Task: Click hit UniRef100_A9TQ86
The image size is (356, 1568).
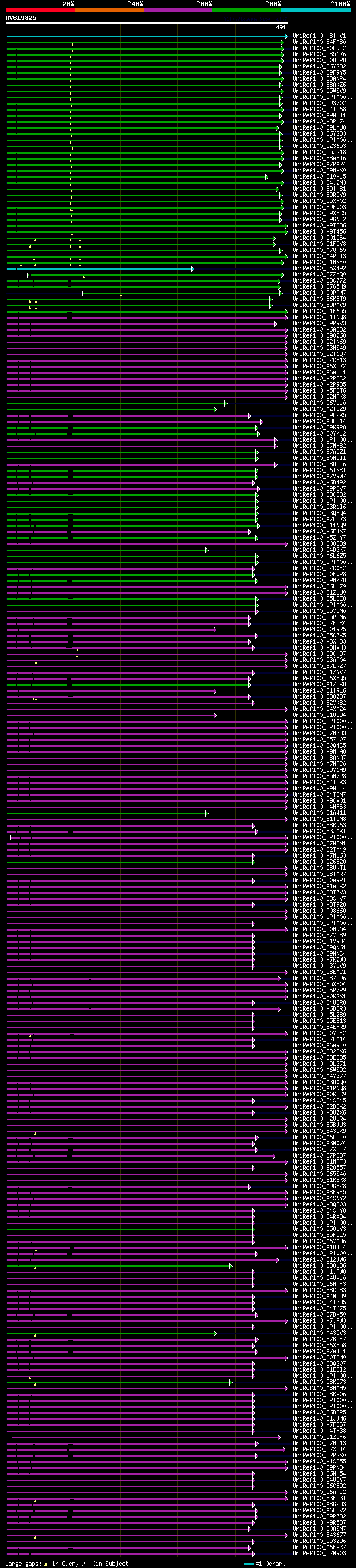Action: pyautogui.click(x=319, y=226)
